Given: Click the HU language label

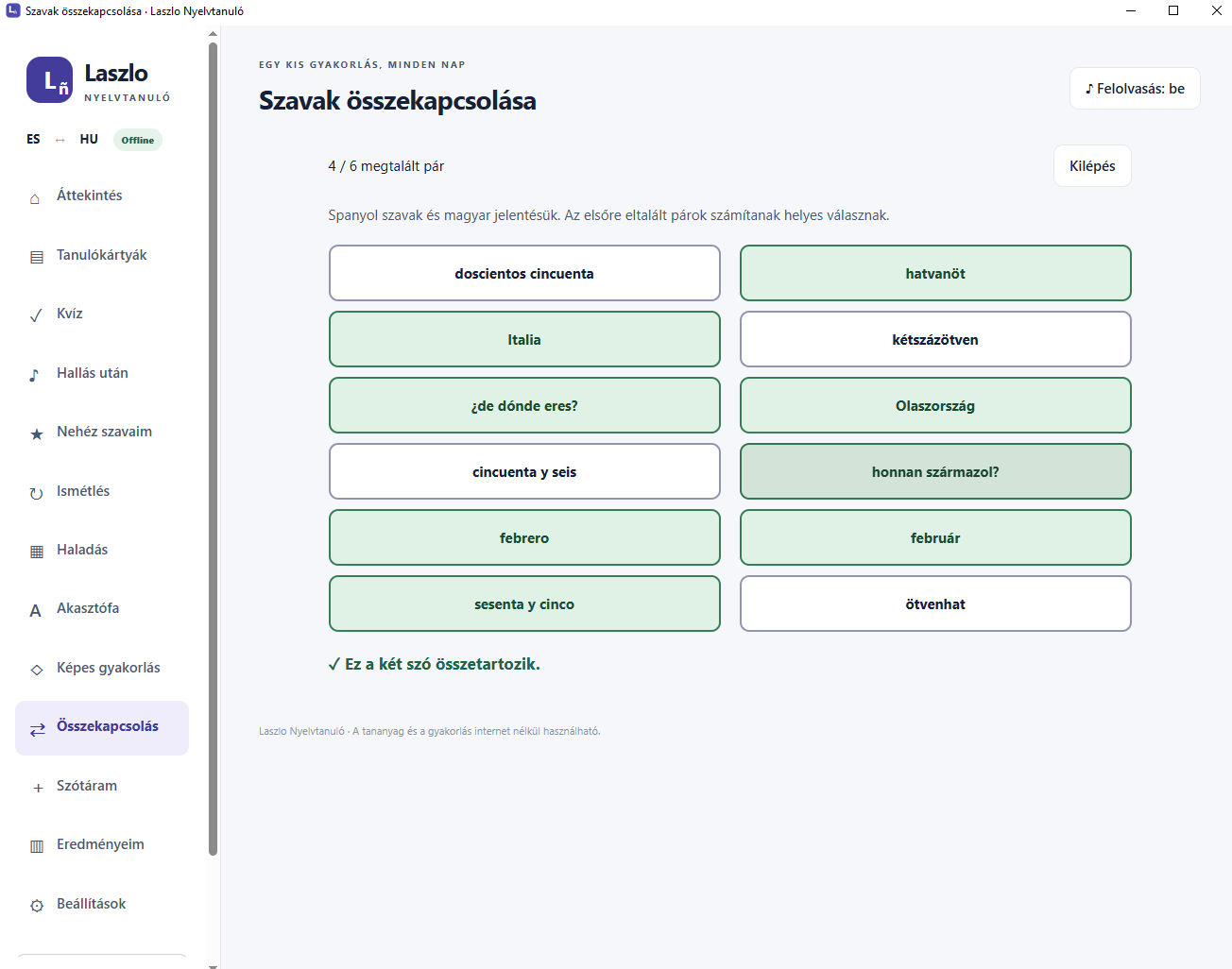Looking at the screenshot, I should (89, 139).
